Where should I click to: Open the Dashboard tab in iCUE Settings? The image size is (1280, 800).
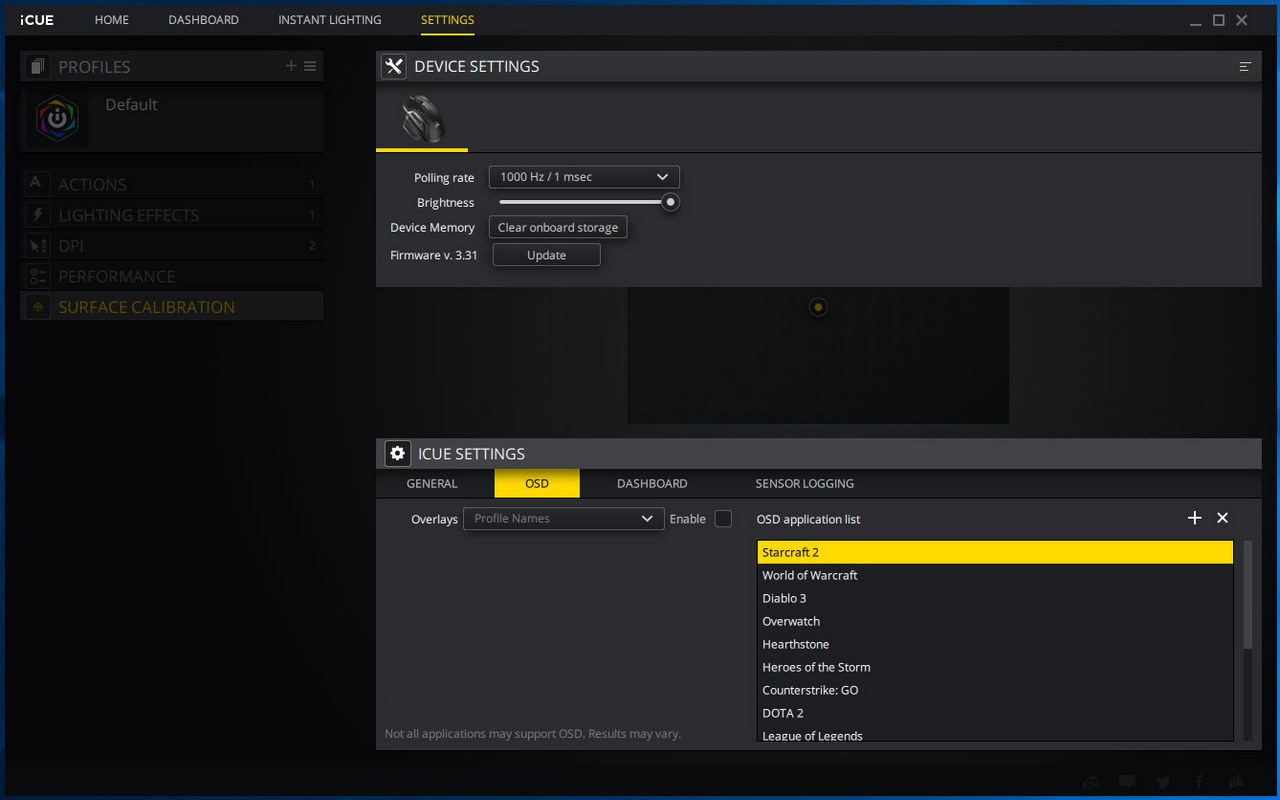tap(652, 483)
